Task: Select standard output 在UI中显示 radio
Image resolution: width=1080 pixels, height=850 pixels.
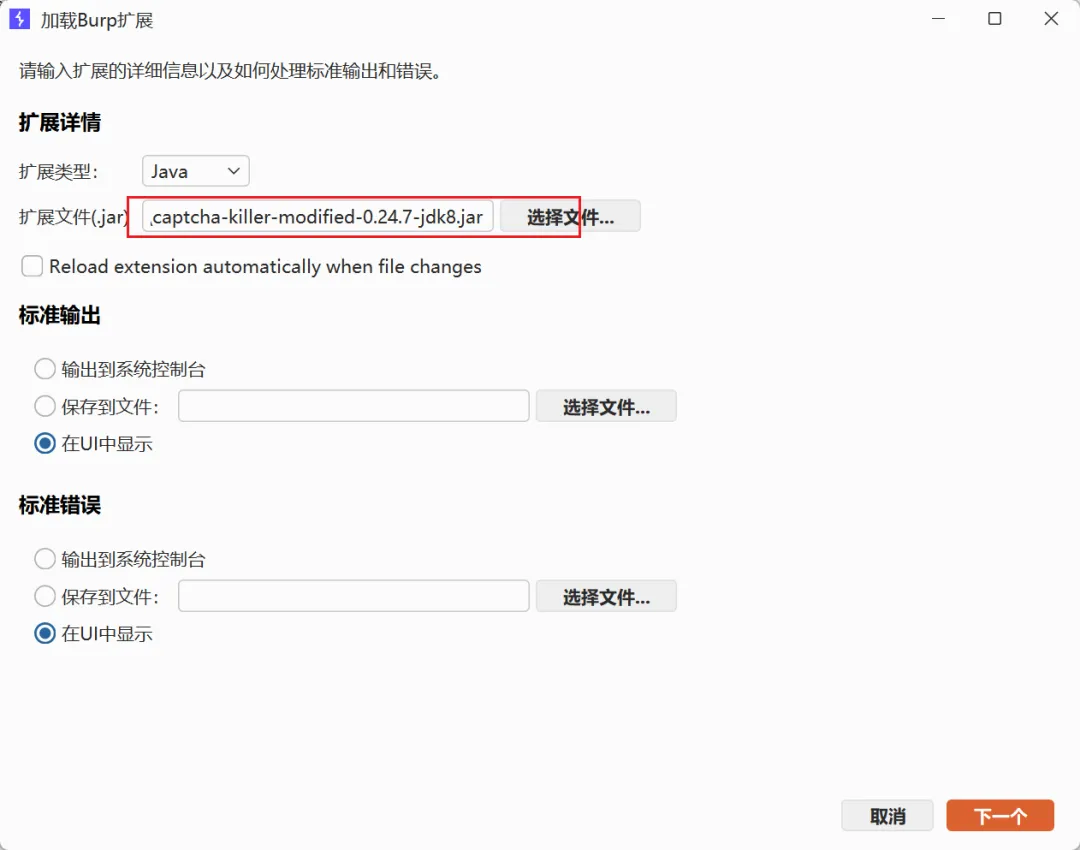Action: coord(45,444)
